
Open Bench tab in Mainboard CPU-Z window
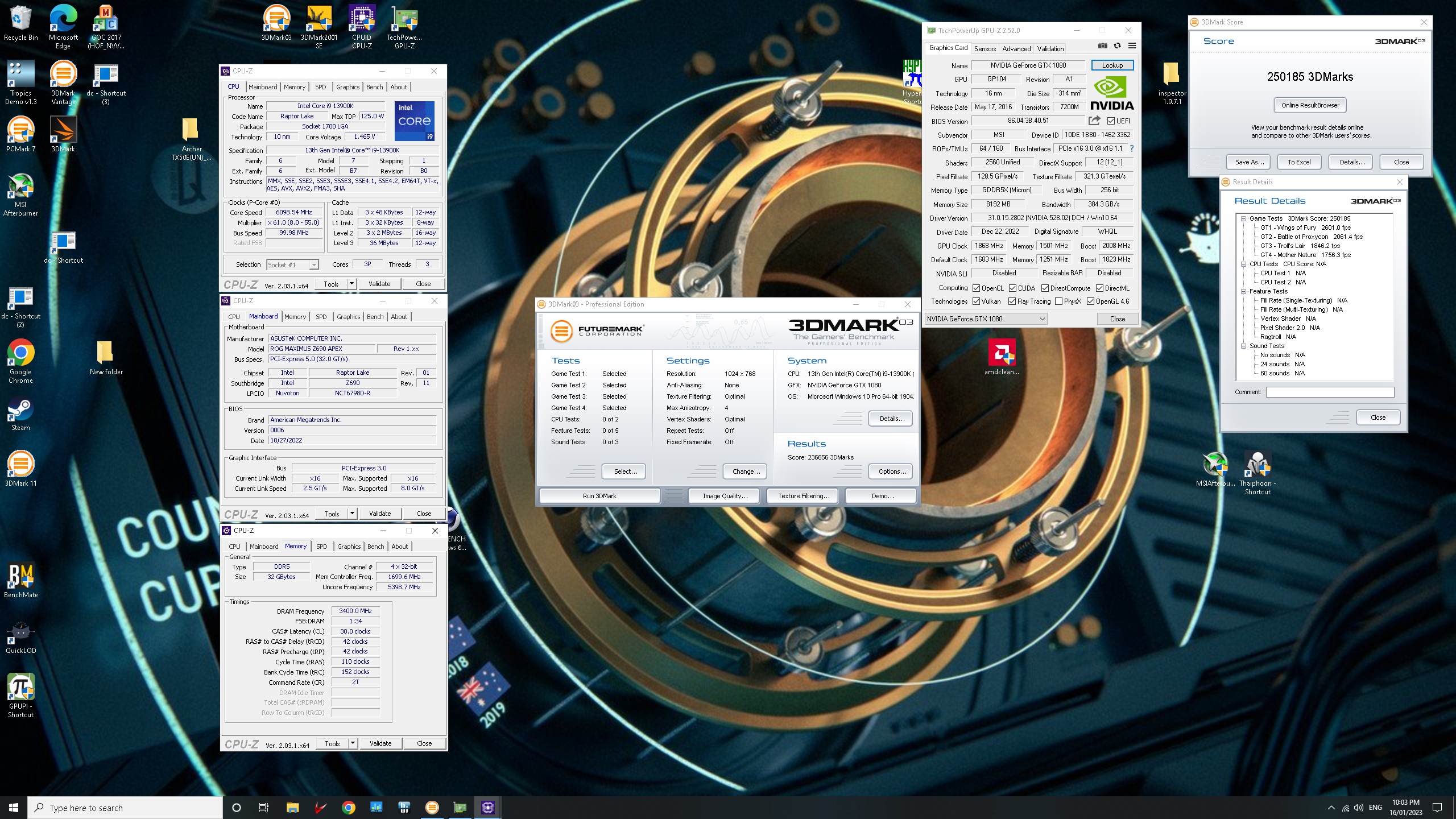[375, 317]
